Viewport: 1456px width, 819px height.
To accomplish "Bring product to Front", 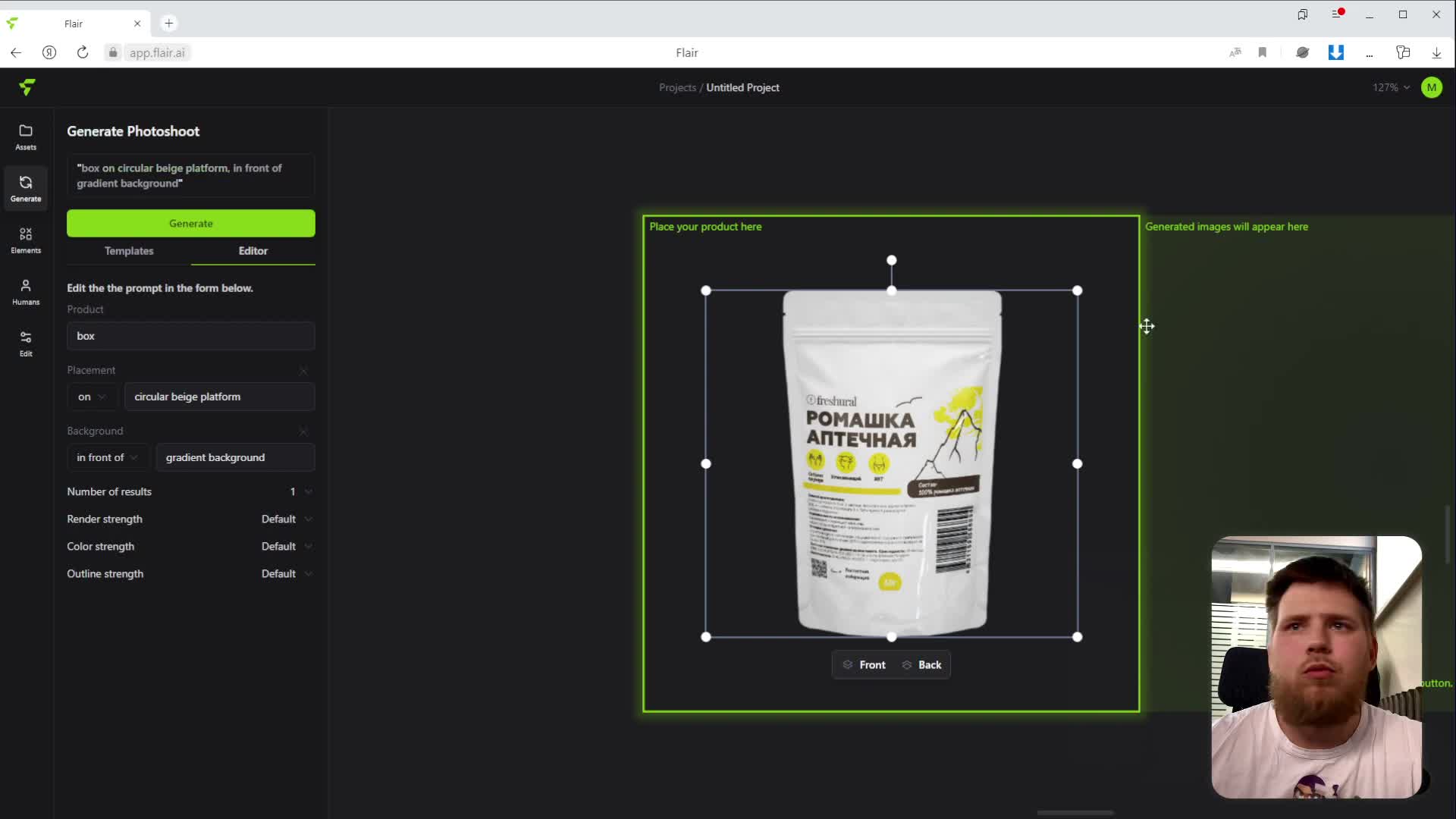I will (864, 665).
